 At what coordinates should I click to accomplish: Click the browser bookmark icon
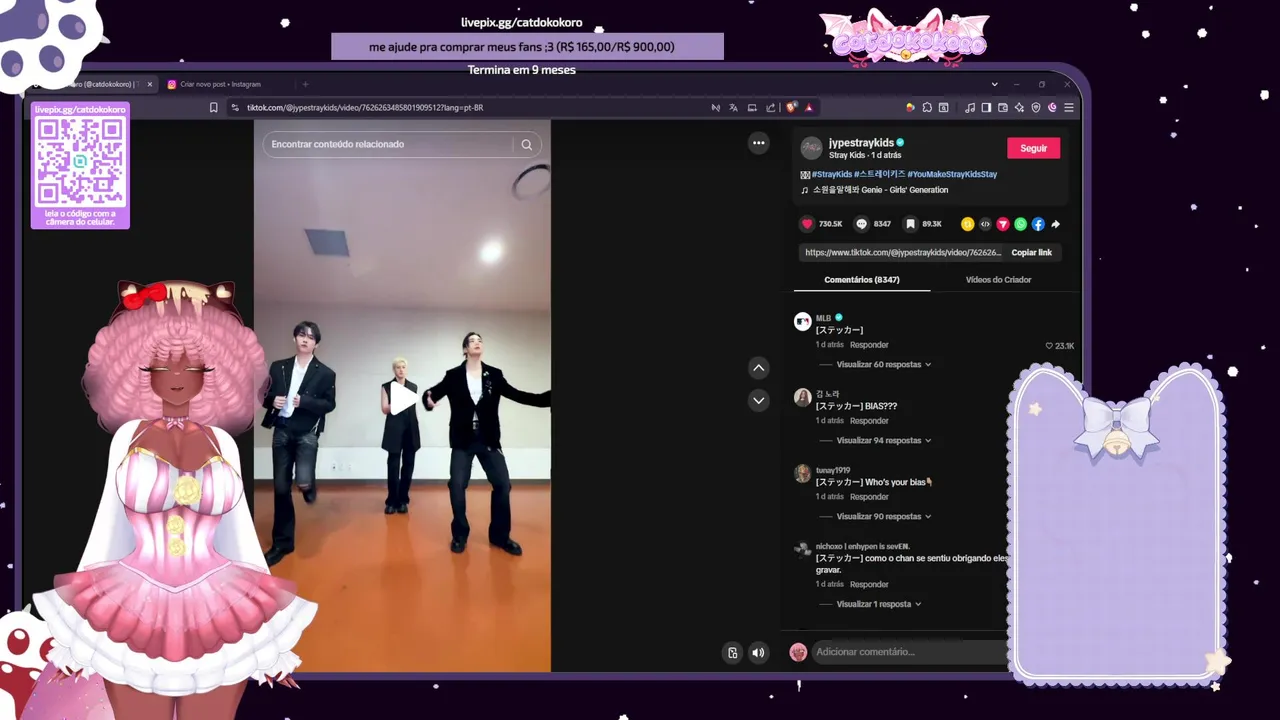pyautogui.click(x=213, y=107)
